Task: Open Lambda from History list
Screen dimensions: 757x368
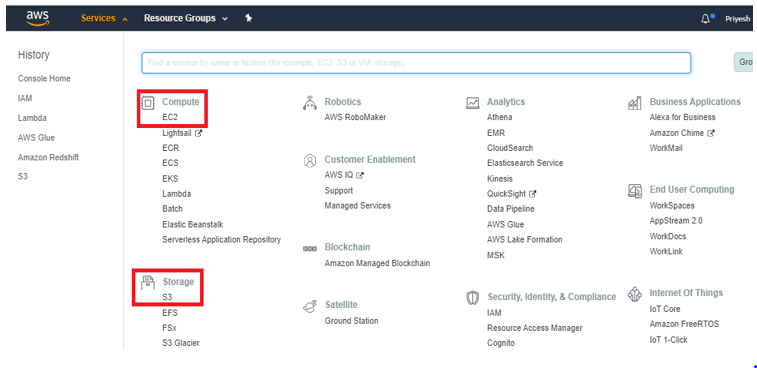Action: tap(32, 118)
